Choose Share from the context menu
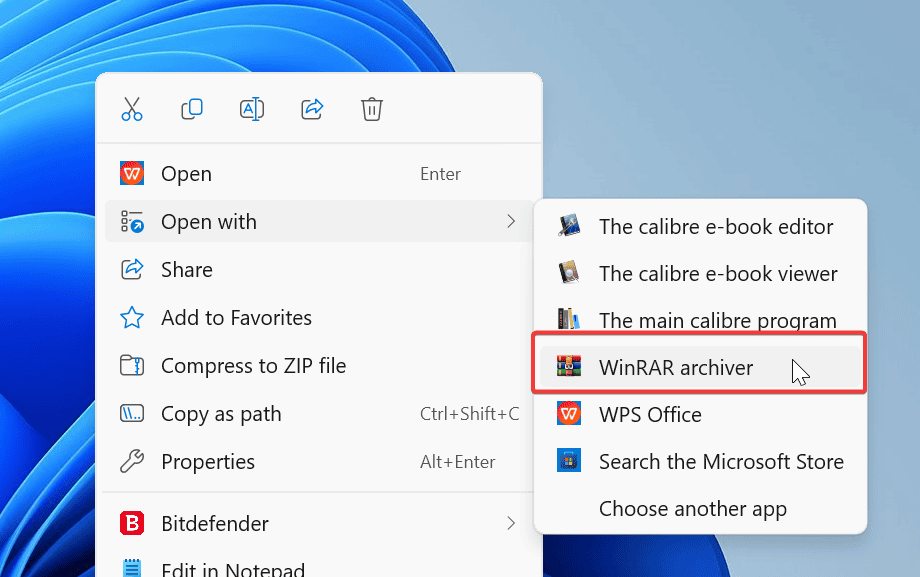The image size is (920, 577). point(319,269)
